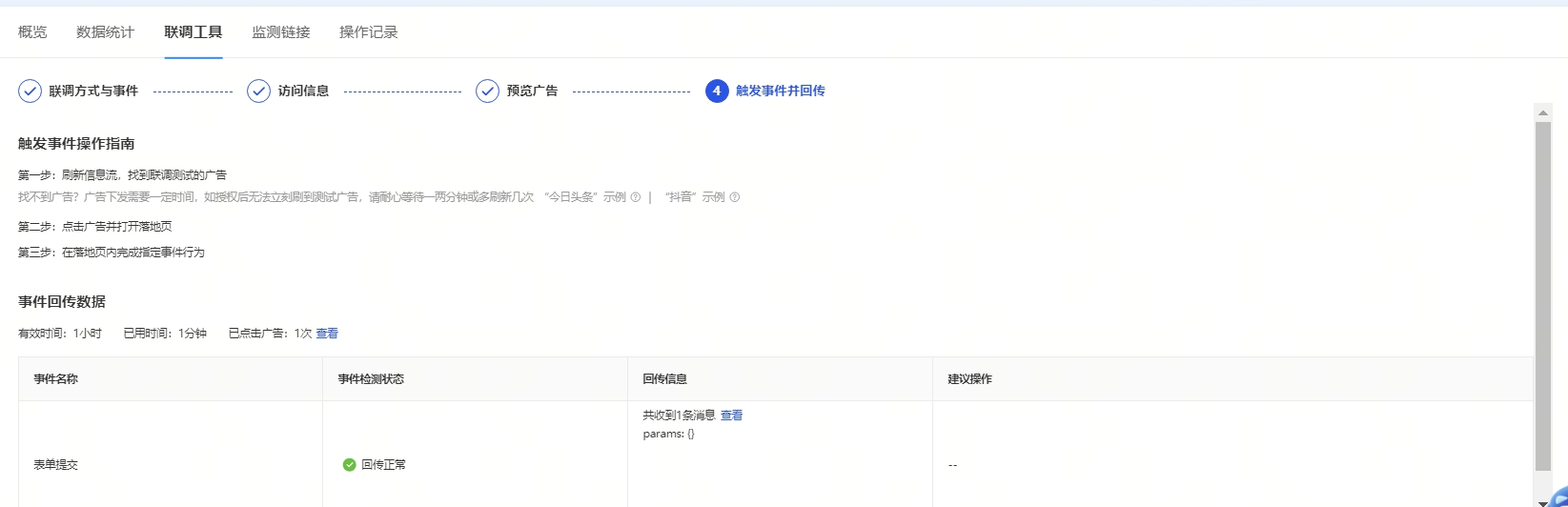Select the 联调工具 tab
Viewport: 1568px width, 507px height.
pyautogui.click(x=193, y=32)
